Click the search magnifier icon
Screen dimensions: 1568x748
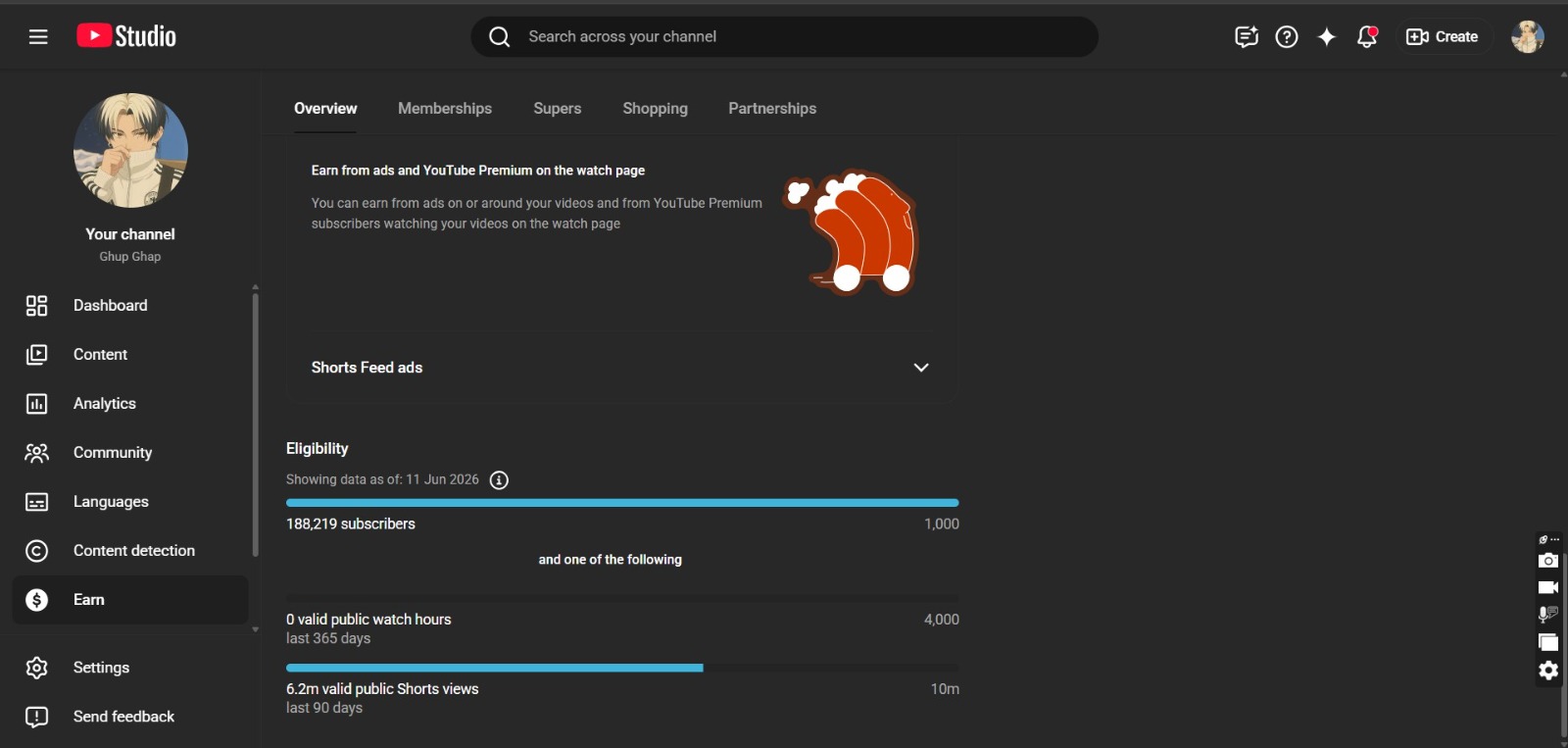(500, 37)
